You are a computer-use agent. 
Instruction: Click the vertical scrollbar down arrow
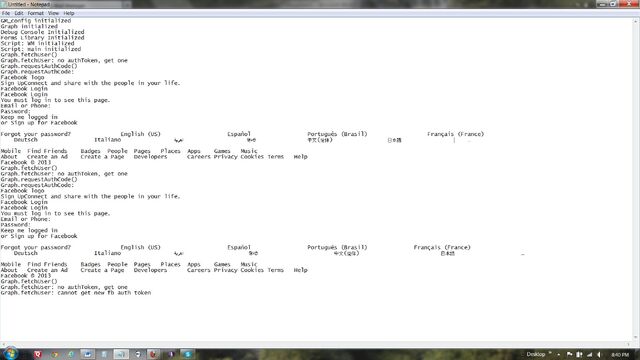click(x=636, y=338)
